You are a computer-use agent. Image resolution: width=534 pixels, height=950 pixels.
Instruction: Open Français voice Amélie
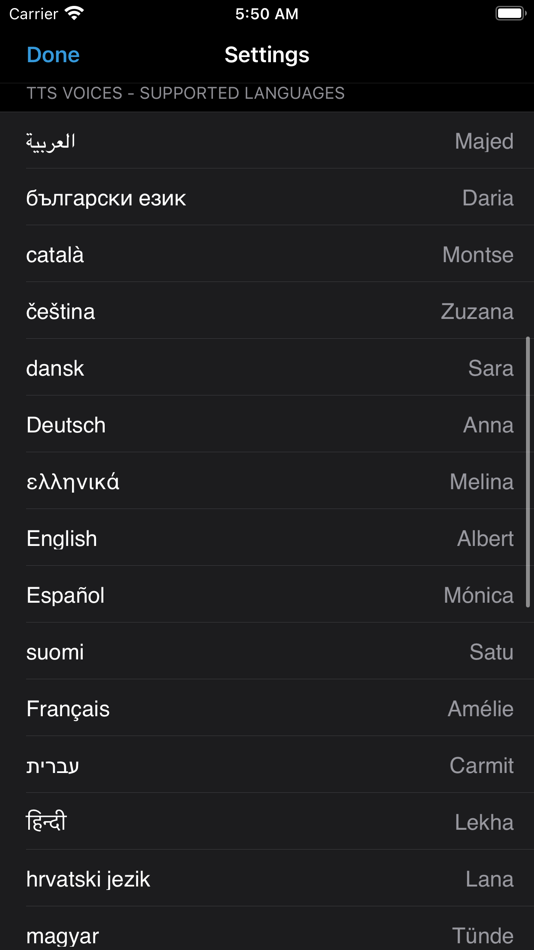tap(267, 708)
